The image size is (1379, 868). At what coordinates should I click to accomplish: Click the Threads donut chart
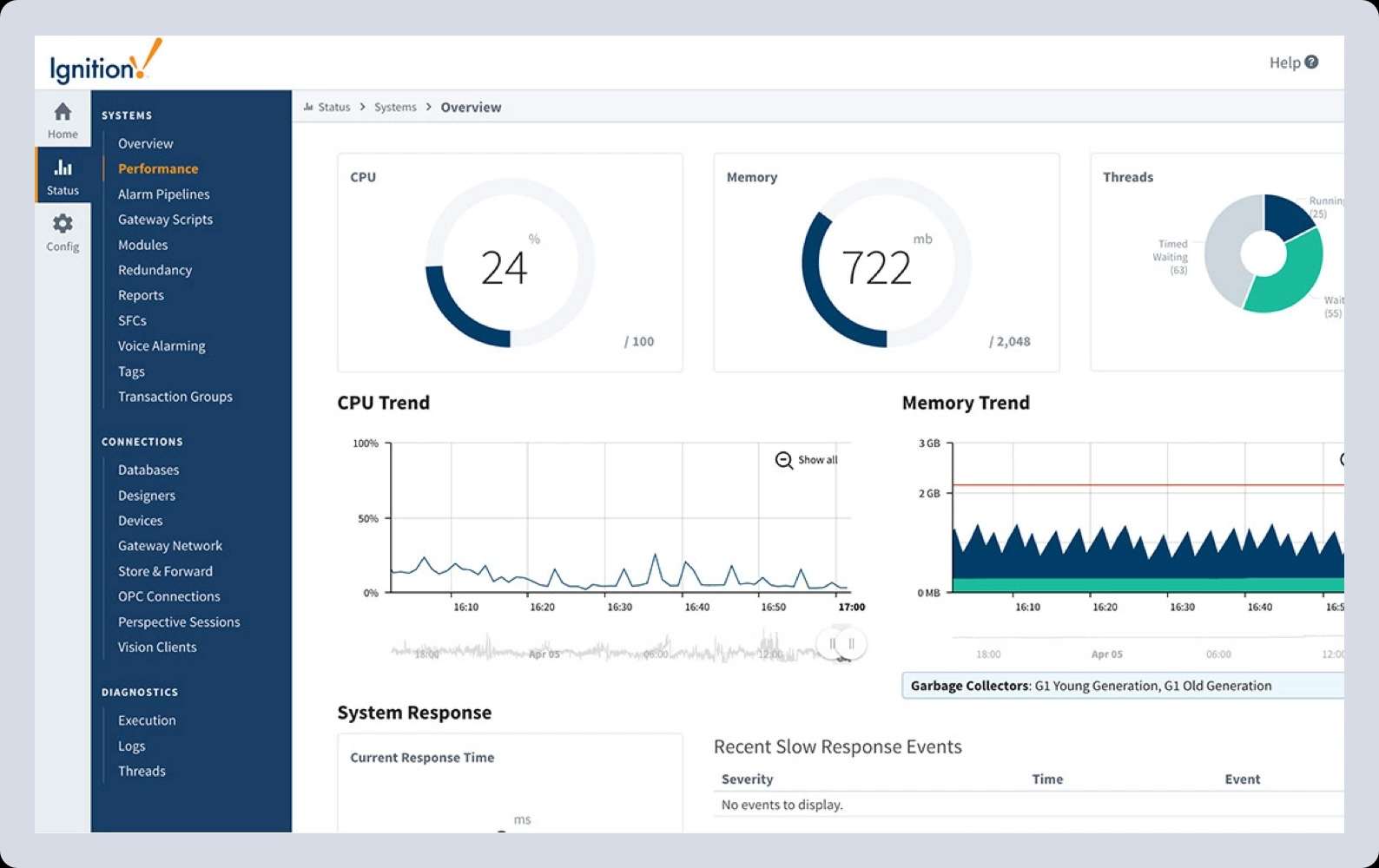pyautogui.click(x=1264, y=253)
